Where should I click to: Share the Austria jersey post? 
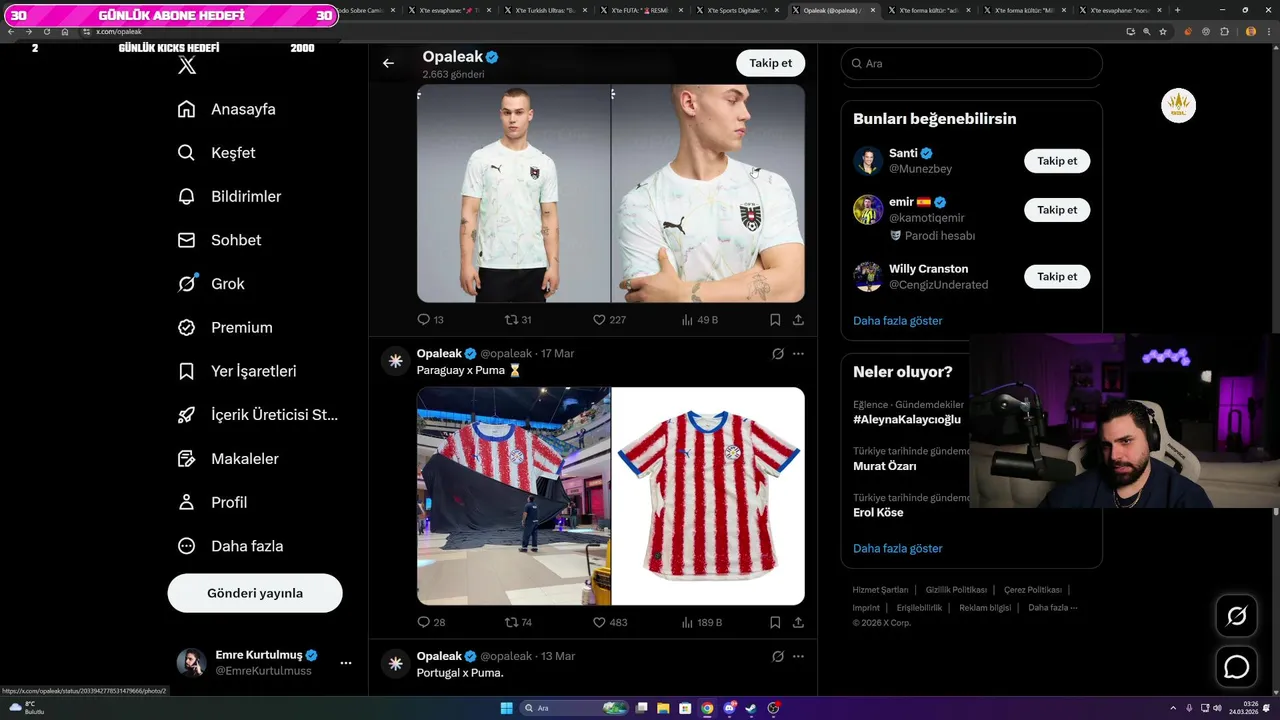[798, 320]
